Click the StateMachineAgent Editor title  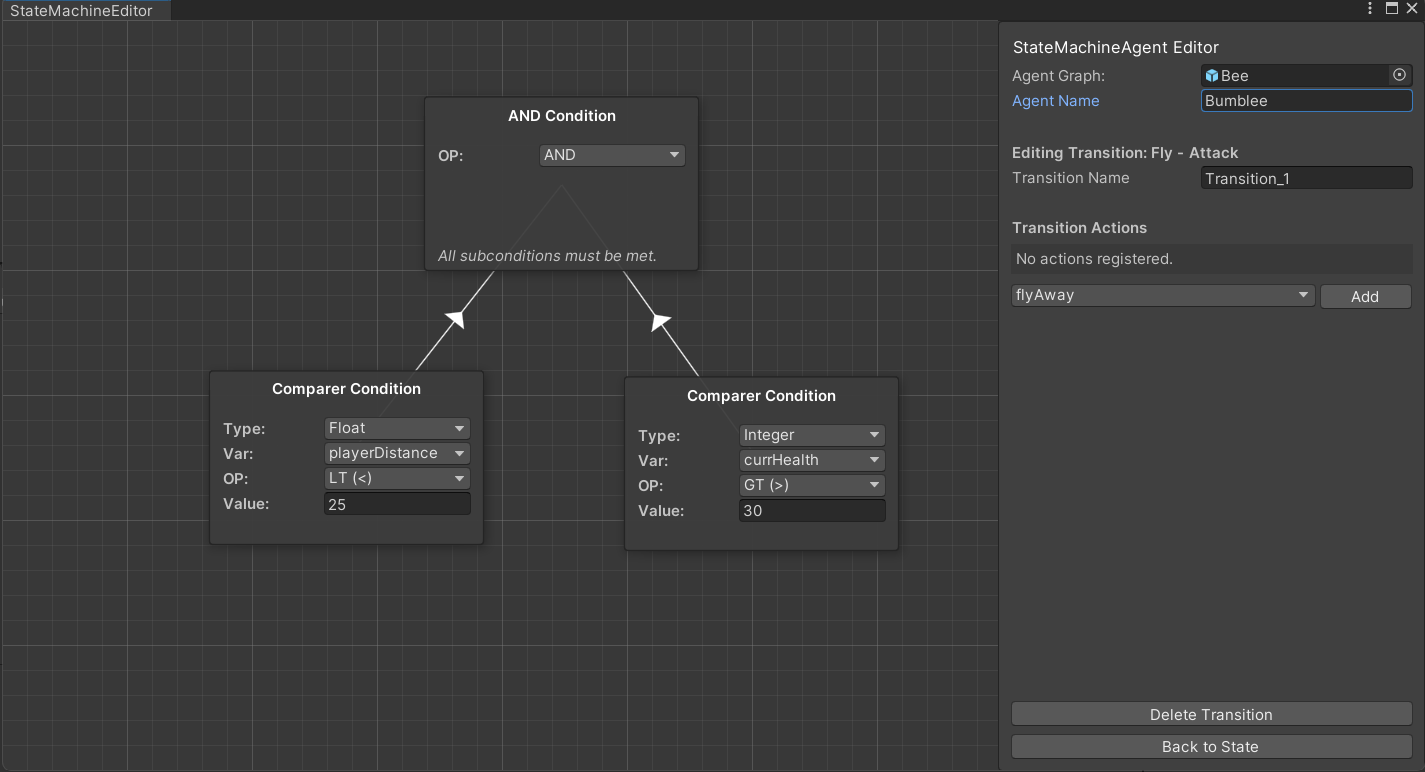click(x=1115, y=47)
